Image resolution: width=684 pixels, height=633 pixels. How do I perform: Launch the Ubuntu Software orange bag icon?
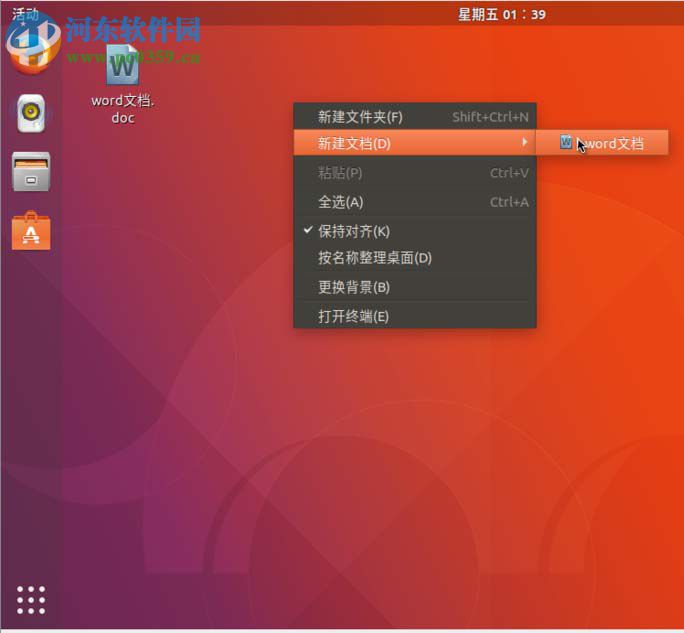31,231
